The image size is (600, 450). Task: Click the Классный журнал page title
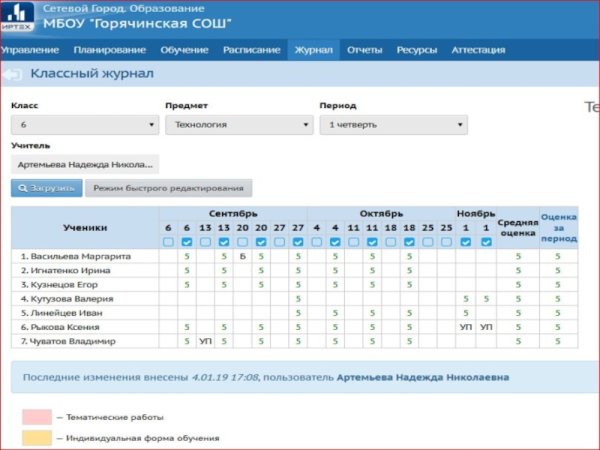(92, 73)
